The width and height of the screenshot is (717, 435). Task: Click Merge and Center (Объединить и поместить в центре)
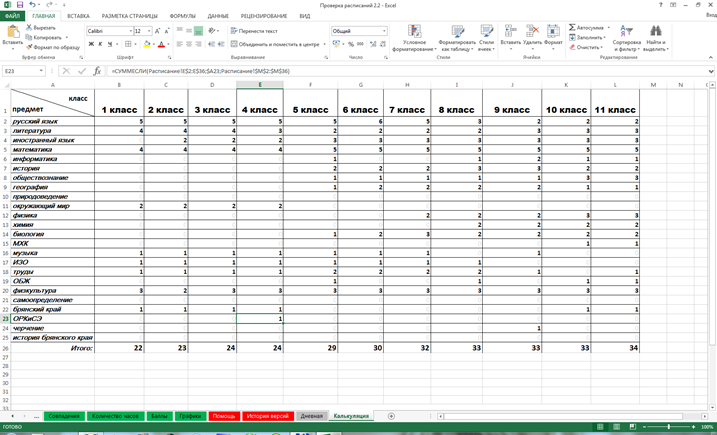click(x=275, y=44)
